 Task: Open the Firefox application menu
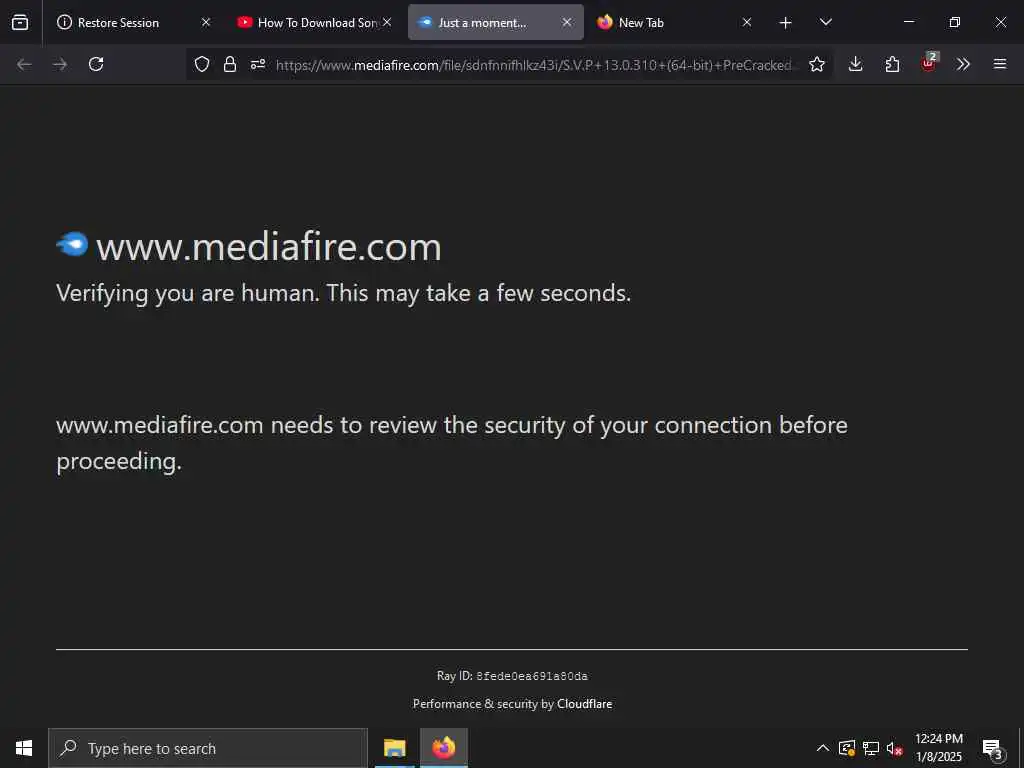(x=1000, y=64)
